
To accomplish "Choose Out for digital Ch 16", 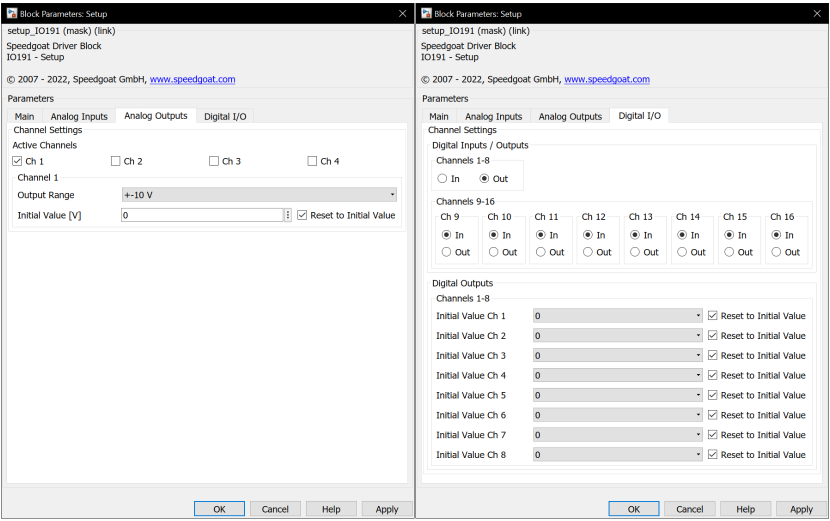I will click(x=776, y=252).
